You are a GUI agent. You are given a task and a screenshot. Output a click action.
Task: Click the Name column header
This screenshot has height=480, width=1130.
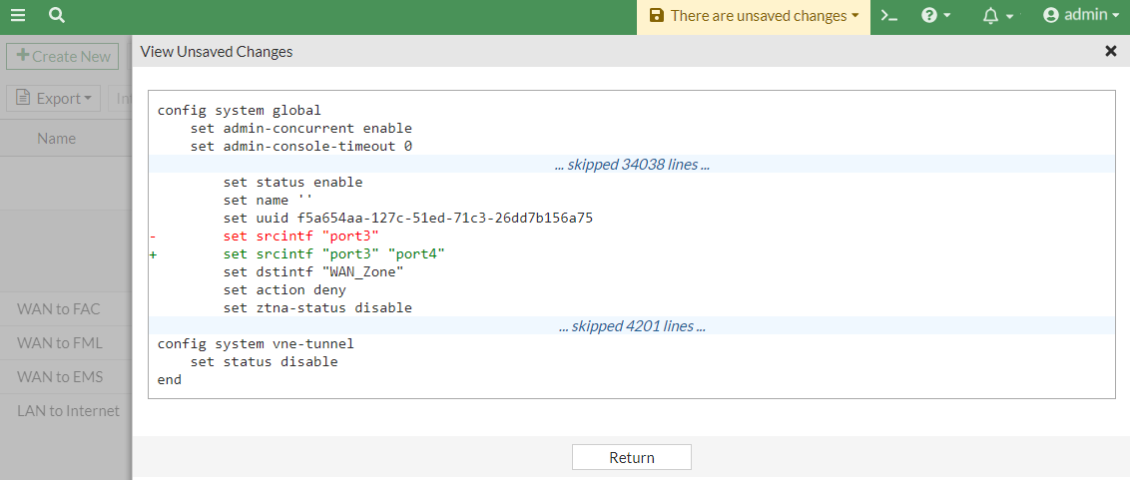point(56,138)
